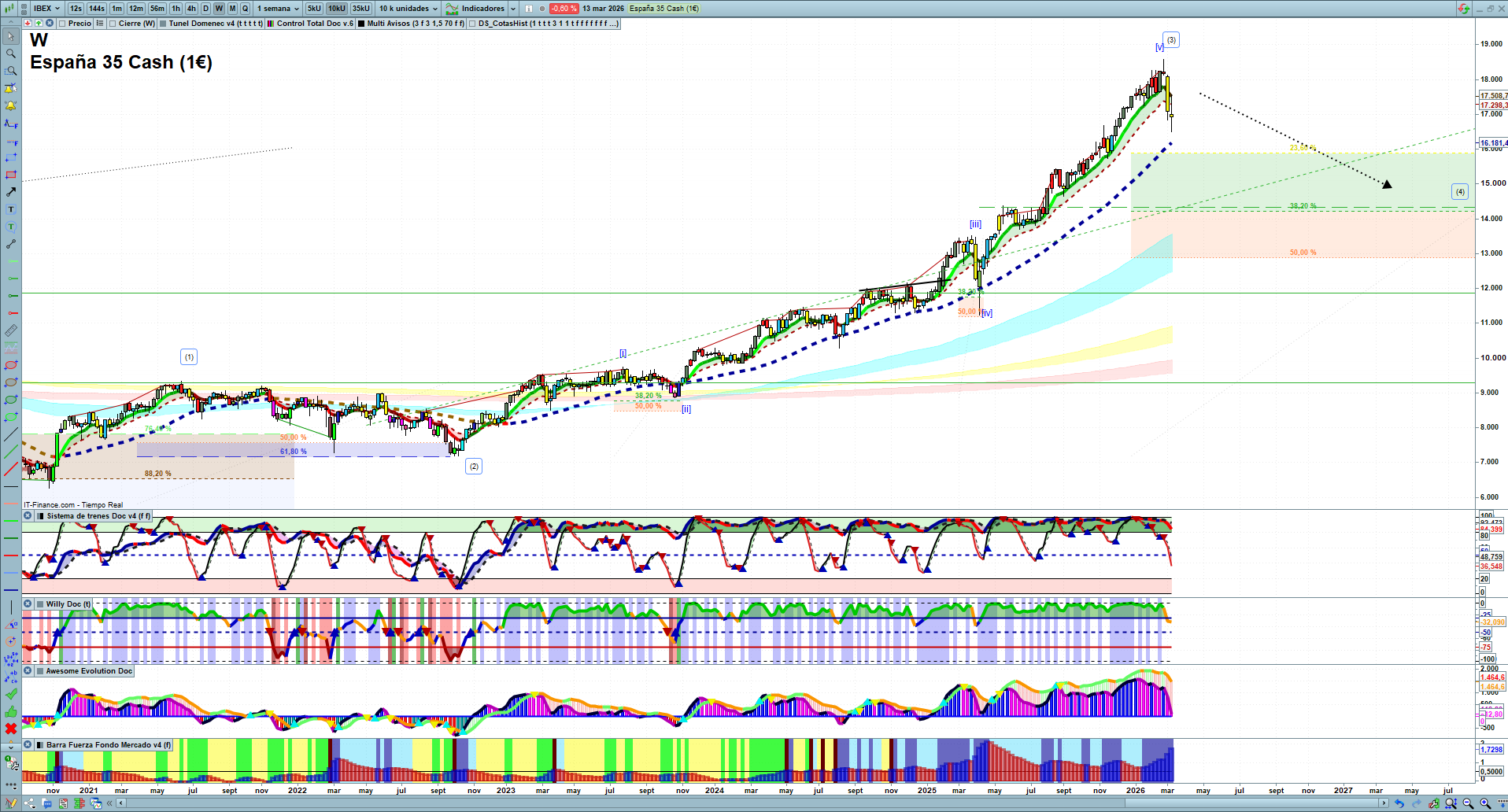Click the 35kU units button

point(360,9)
